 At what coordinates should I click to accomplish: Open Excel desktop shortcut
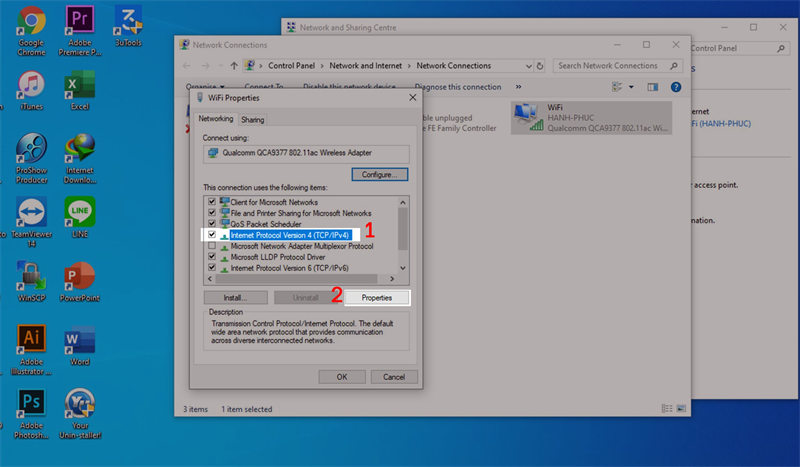[80, 90]
